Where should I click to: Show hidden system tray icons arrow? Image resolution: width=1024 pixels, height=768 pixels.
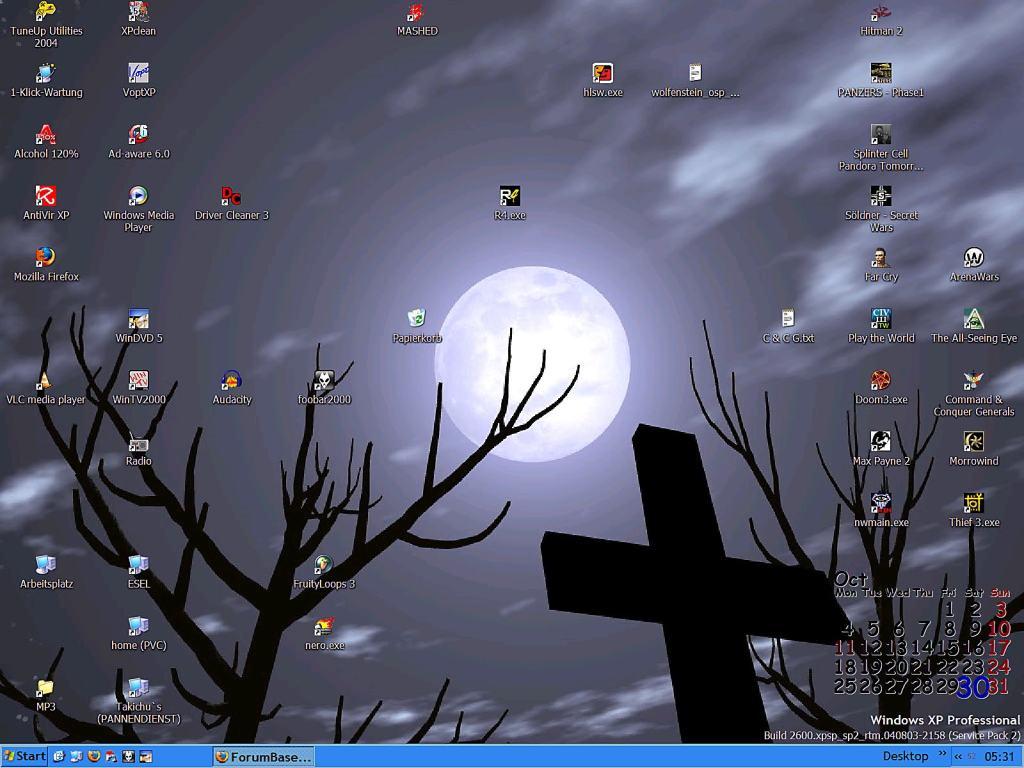[957, 756]
